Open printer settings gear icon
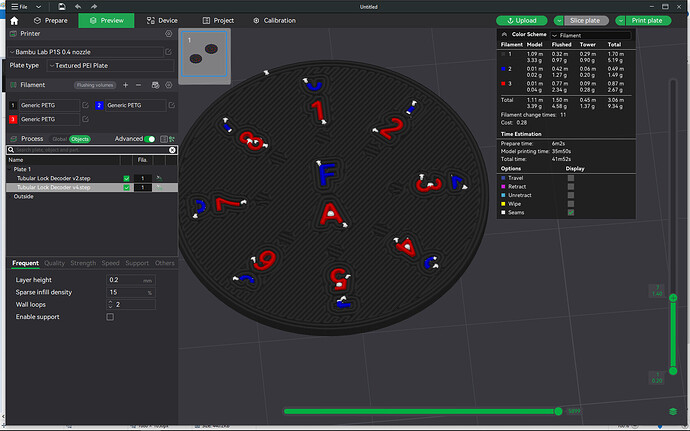Image resolution: width=690 pixels, height=431 pixels. click(169, 33)
